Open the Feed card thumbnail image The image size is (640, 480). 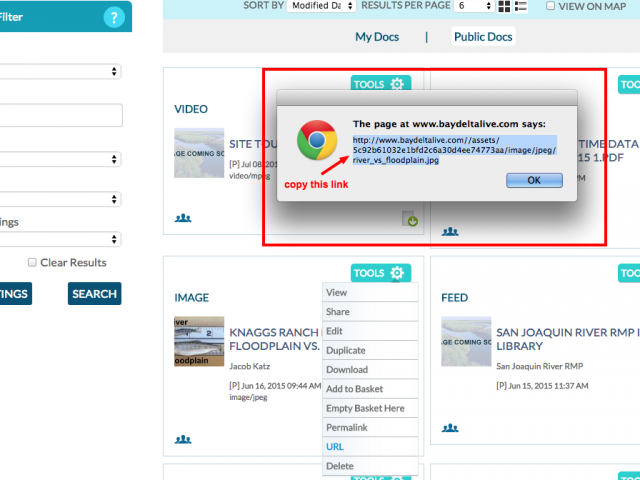tap(466, 341)
